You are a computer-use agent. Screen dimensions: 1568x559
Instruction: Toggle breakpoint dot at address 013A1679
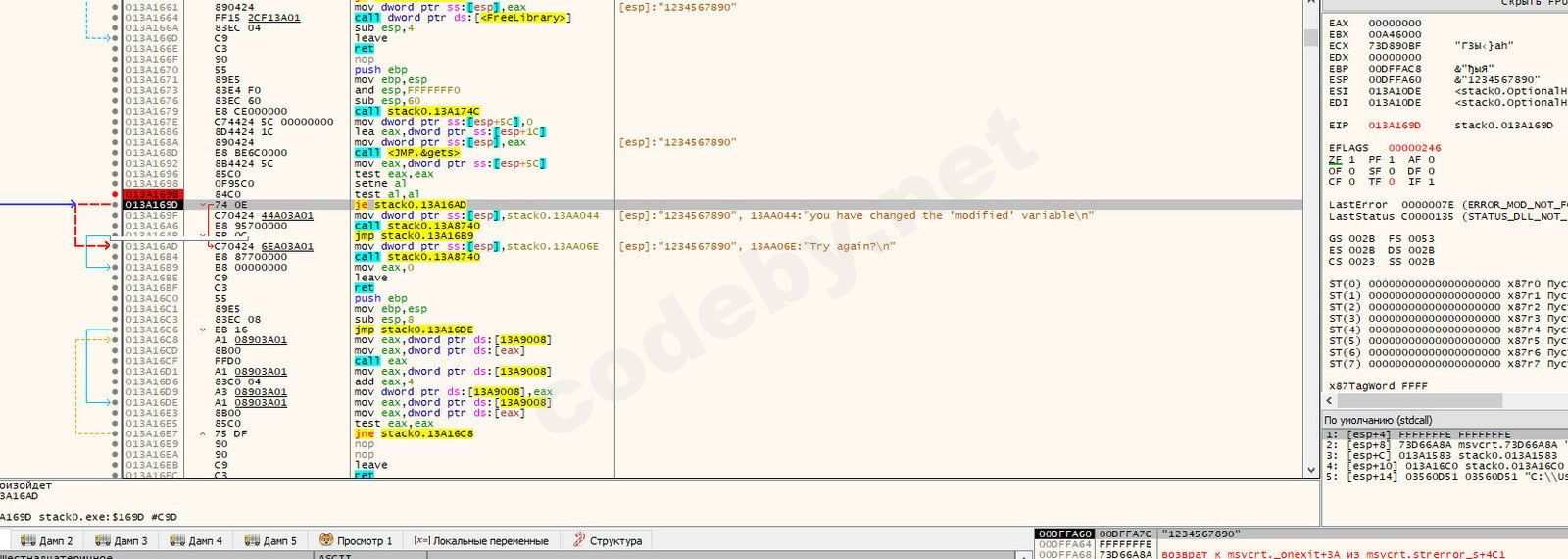(115, 111)
